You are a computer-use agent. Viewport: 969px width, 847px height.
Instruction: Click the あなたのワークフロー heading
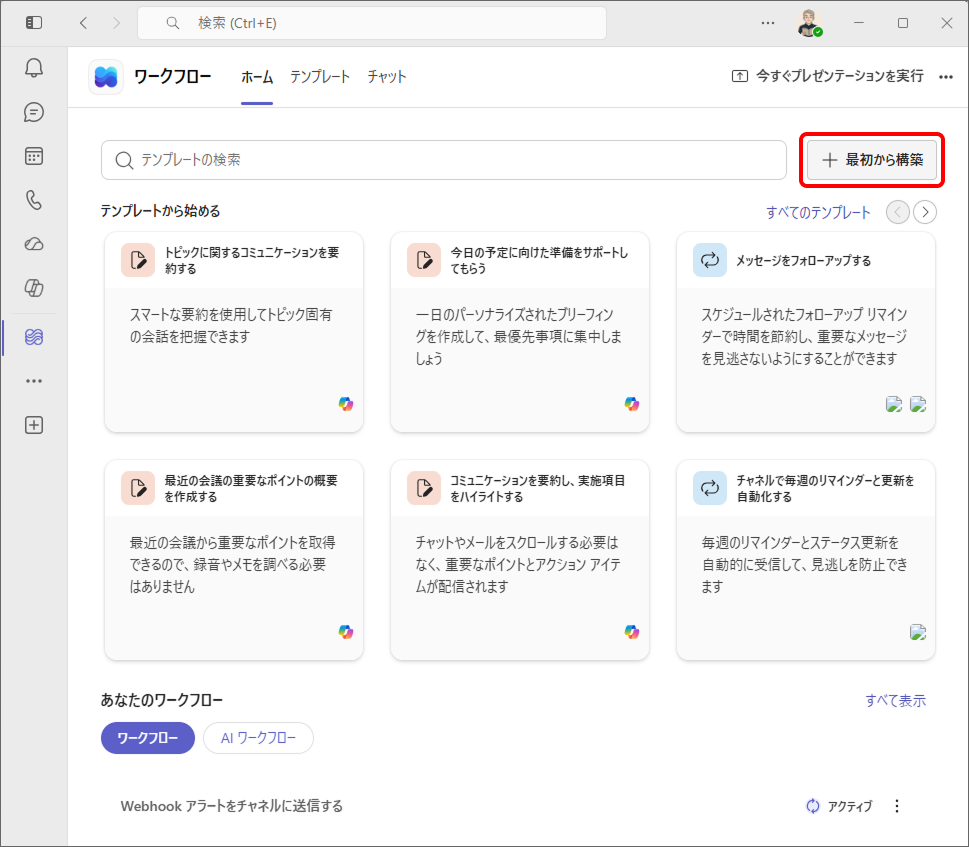coord(162,700)
